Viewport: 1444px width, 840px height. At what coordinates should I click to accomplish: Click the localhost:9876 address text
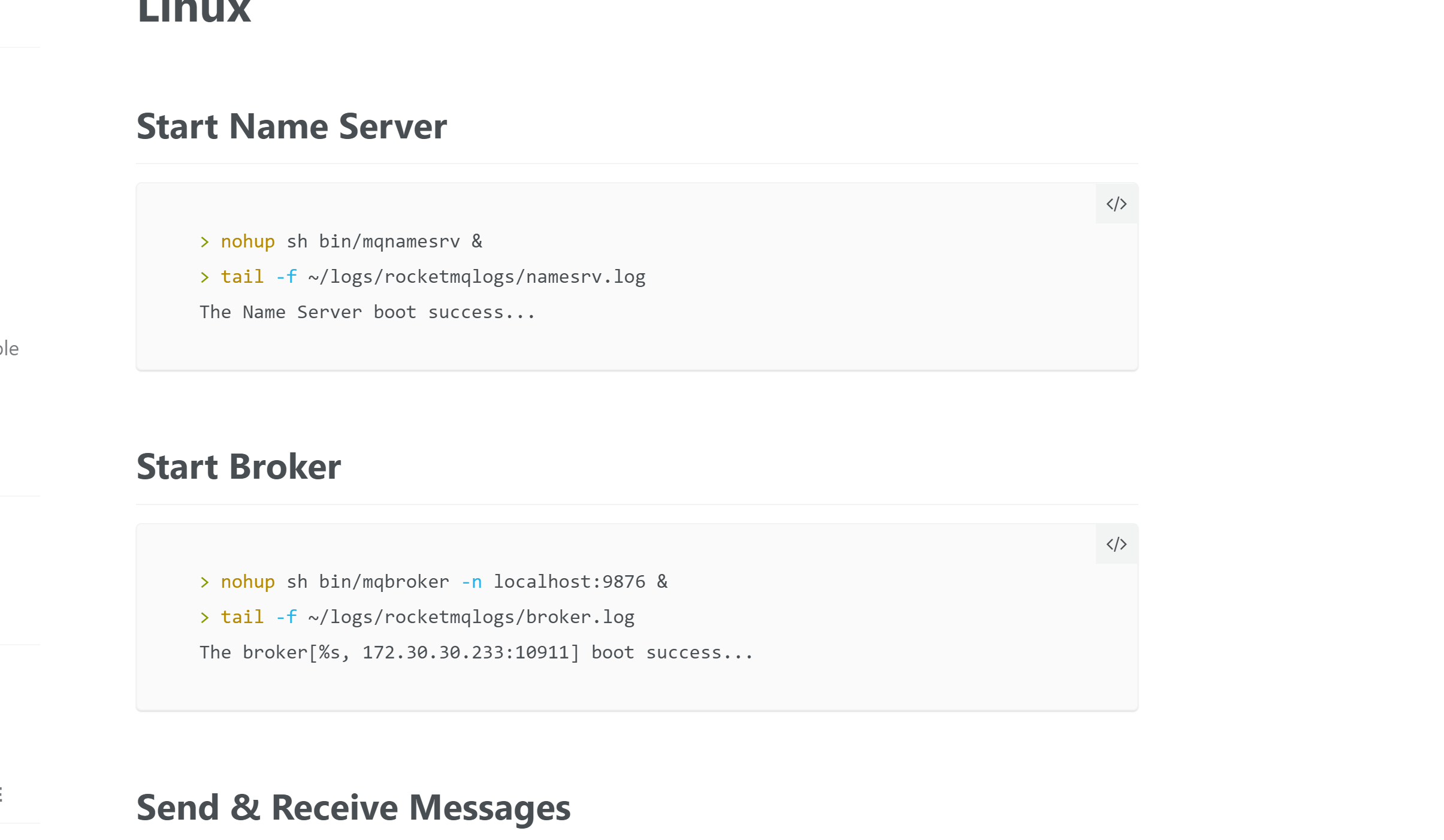pos(569,582)
